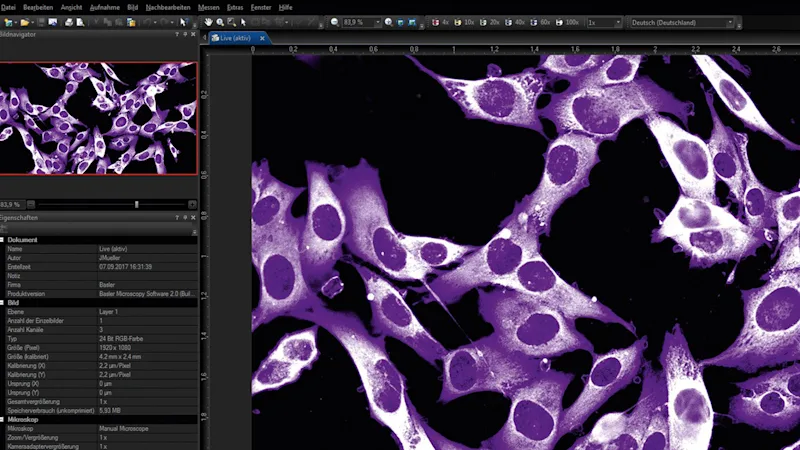Click the Erstellzeit value 07.09.2017 16:31:39
This screenshot has height=450, width=800.
point(125,267)
